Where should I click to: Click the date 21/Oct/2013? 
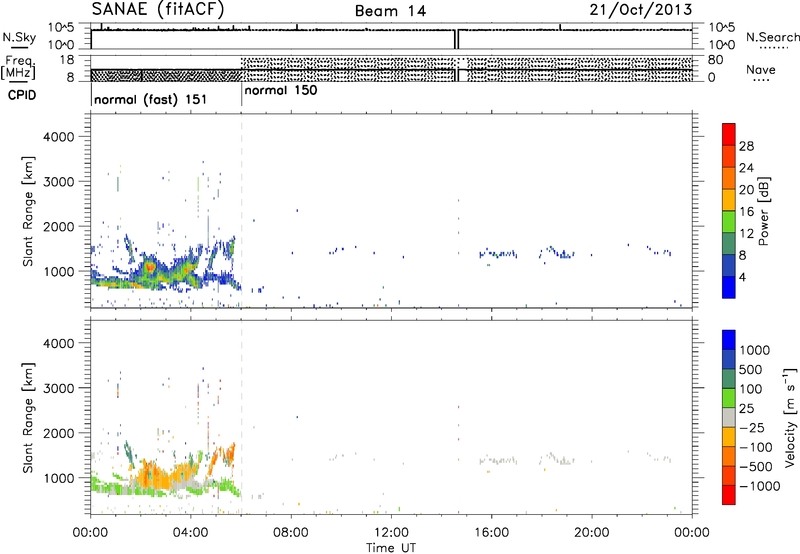coord(641,10)
